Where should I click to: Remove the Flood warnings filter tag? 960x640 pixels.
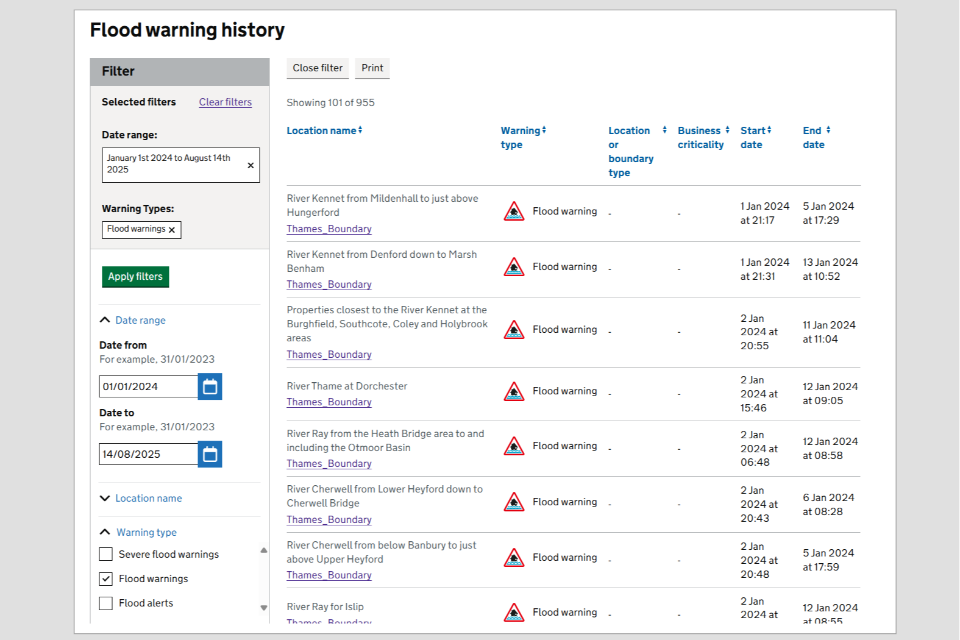172,230
